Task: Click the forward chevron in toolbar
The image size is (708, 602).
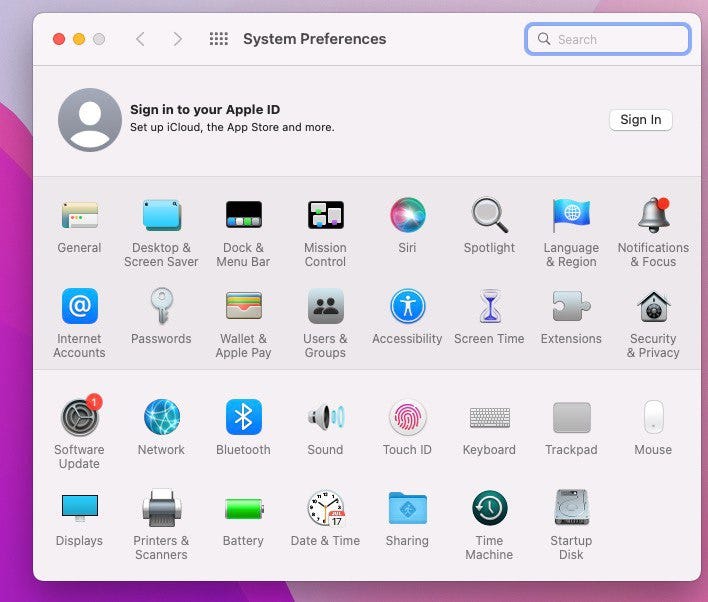Action: [x=177, y=39]
